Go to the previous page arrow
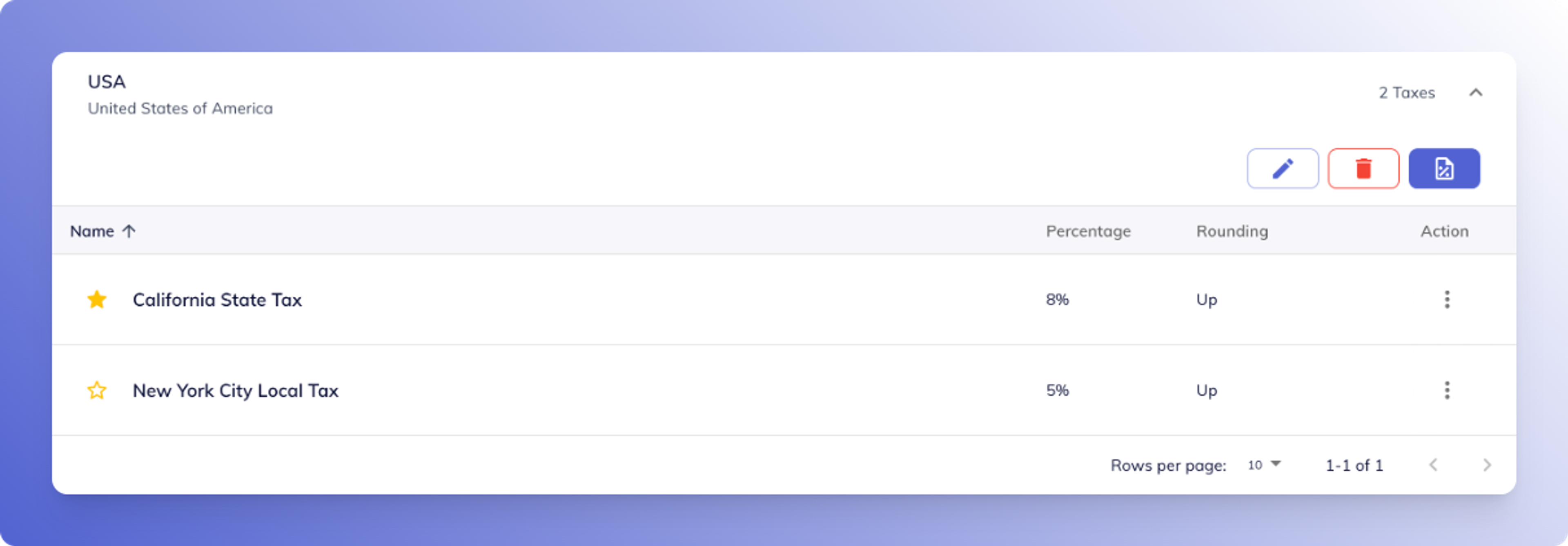 pyautogui.click(x=1434, y=465)
